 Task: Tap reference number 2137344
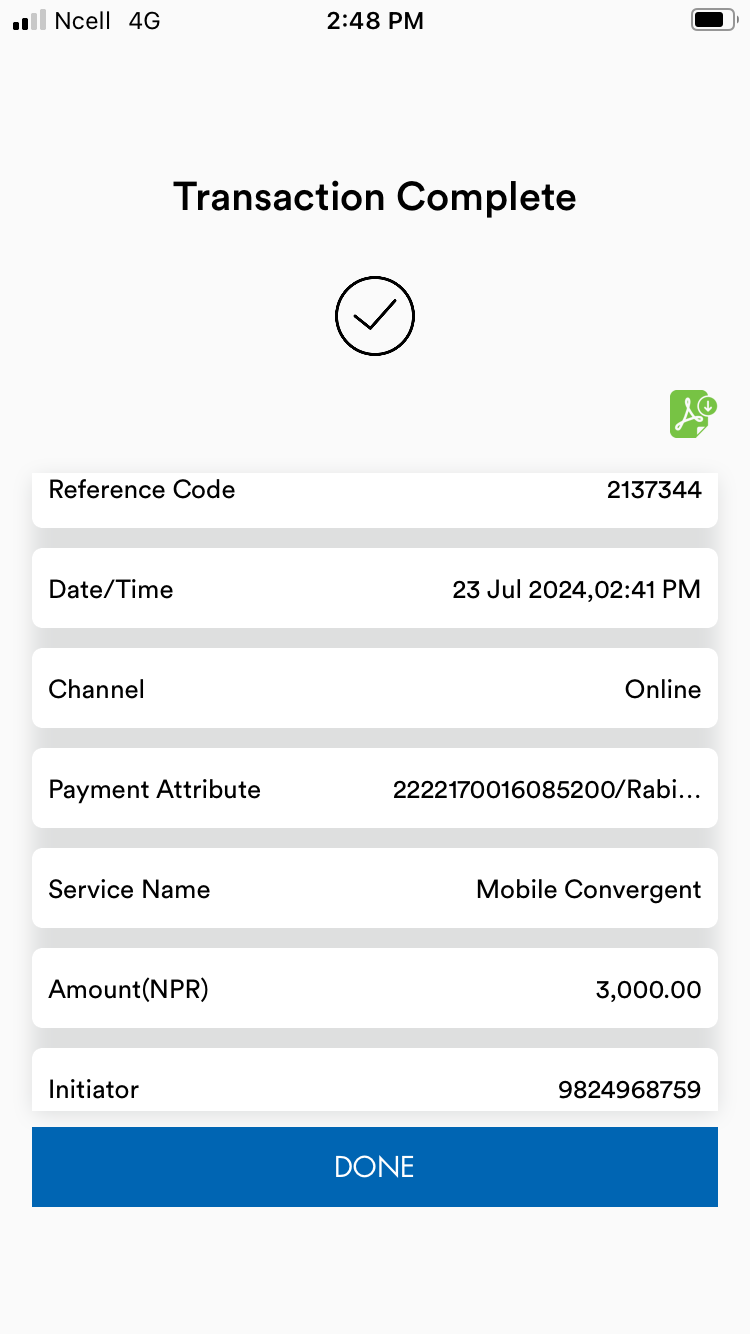(654, 490)
